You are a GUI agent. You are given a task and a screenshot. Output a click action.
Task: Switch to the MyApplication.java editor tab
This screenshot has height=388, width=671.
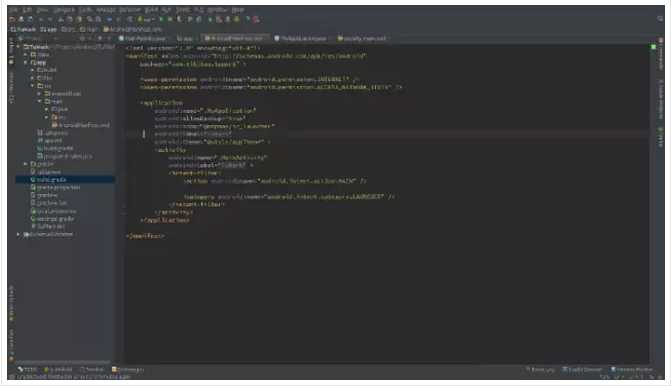(x=301, y=39)
